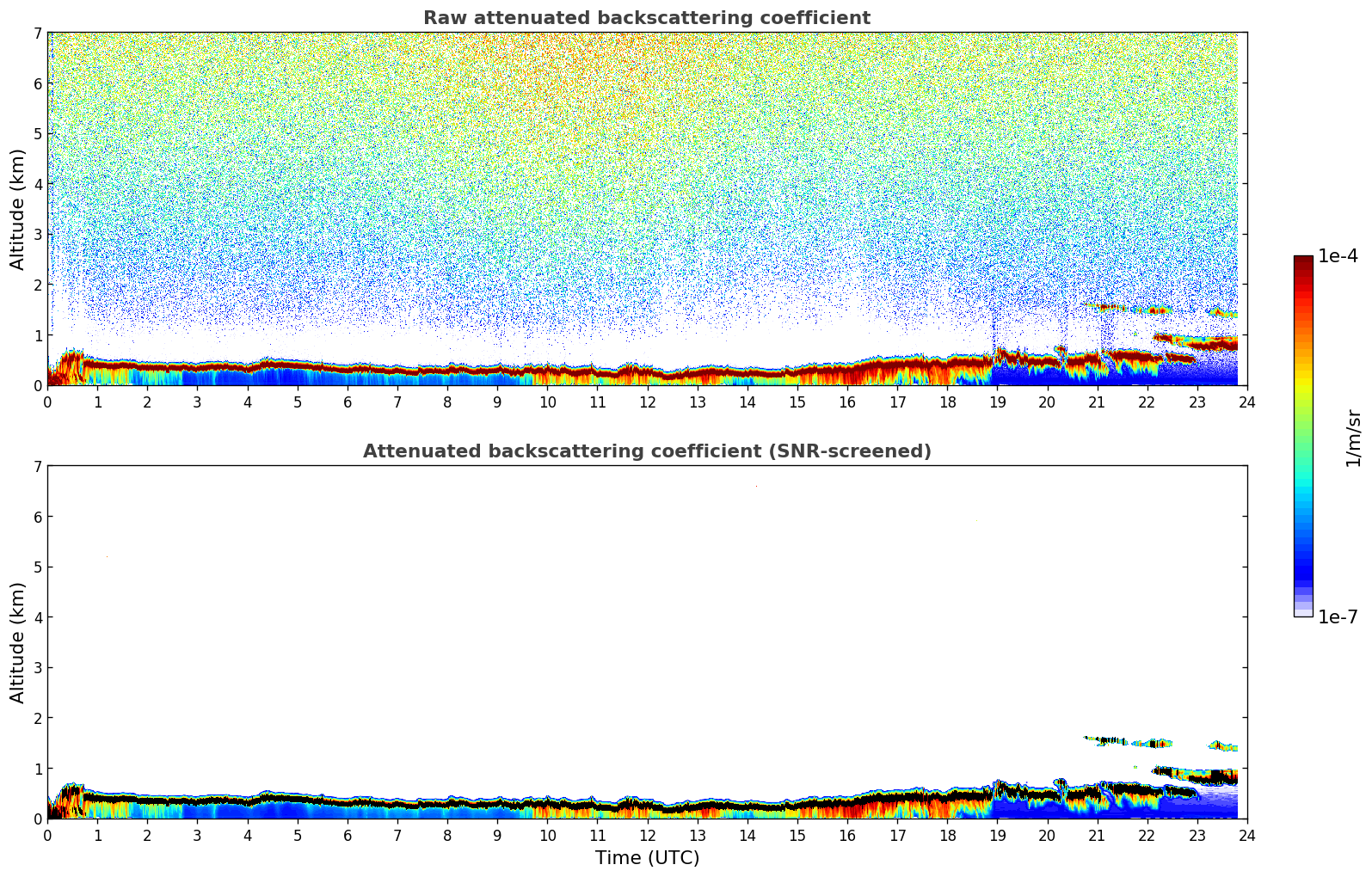
Task: Click the 5 km tick label on top plot
Action: point(38,134)
